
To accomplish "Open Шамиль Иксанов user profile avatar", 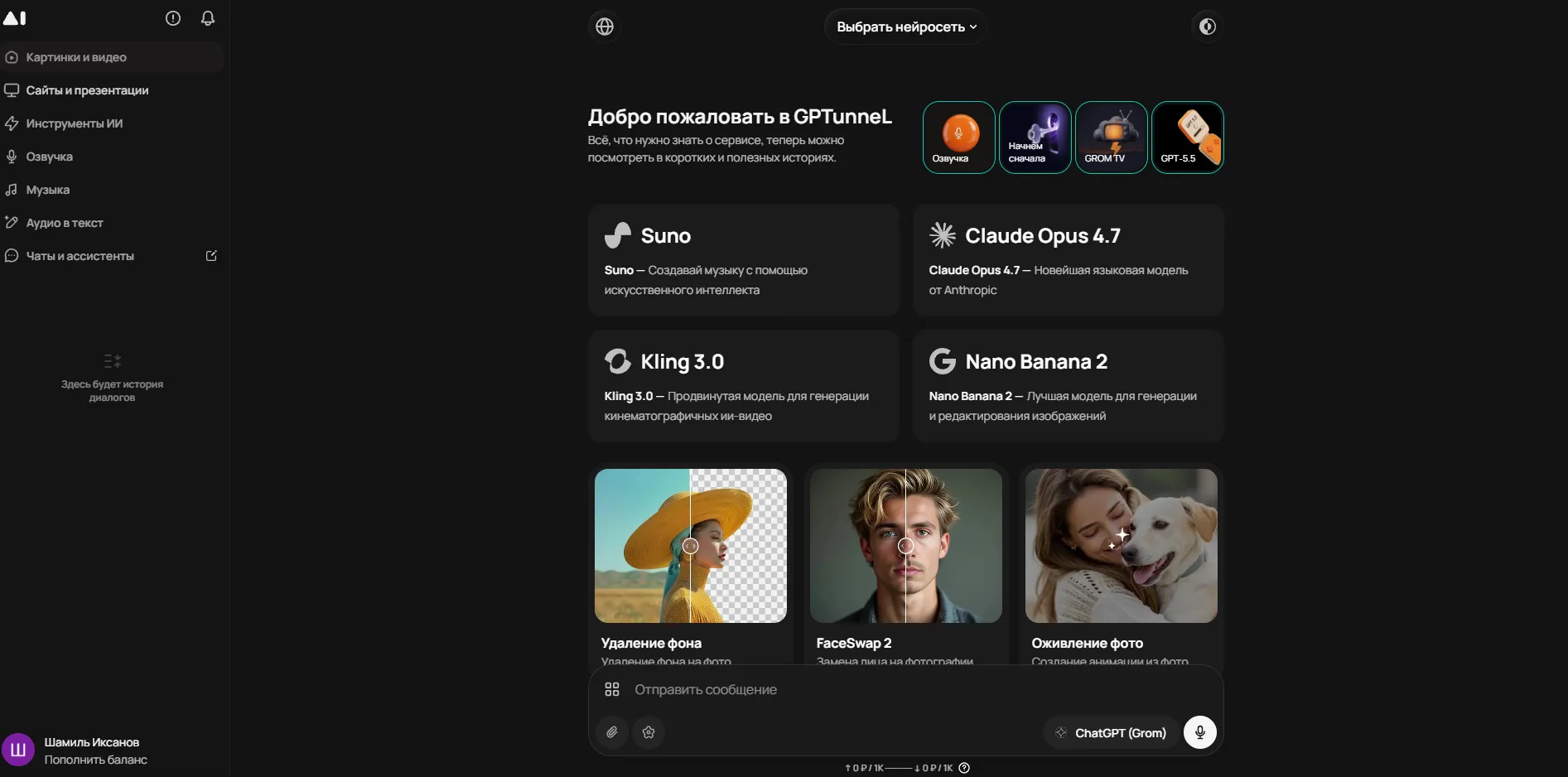I will tap(18, 750).
